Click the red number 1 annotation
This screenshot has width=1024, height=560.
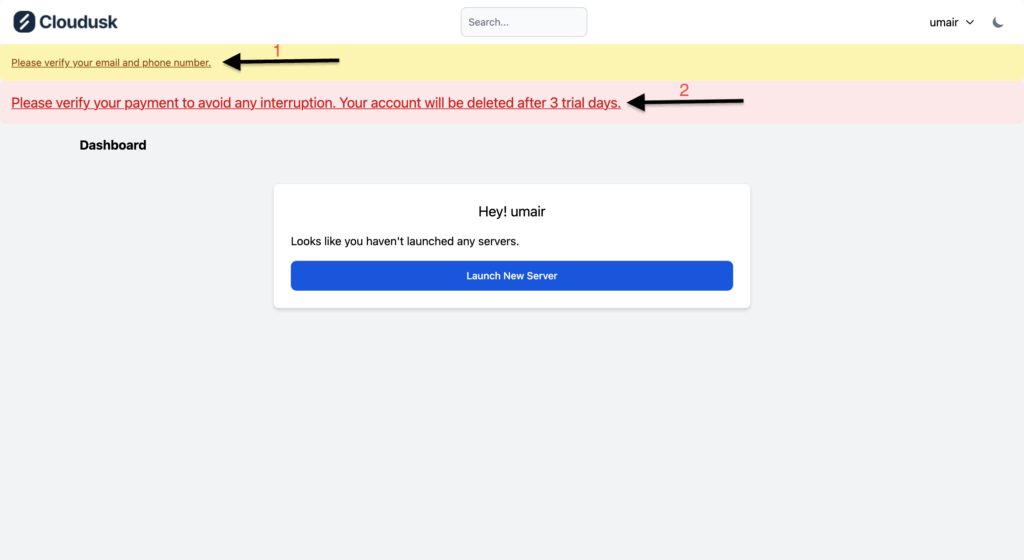point(278,49)
